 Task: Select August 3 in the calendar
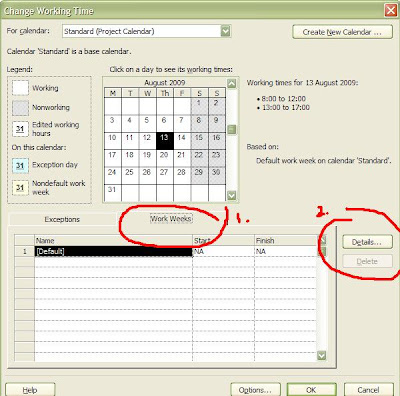113,123
